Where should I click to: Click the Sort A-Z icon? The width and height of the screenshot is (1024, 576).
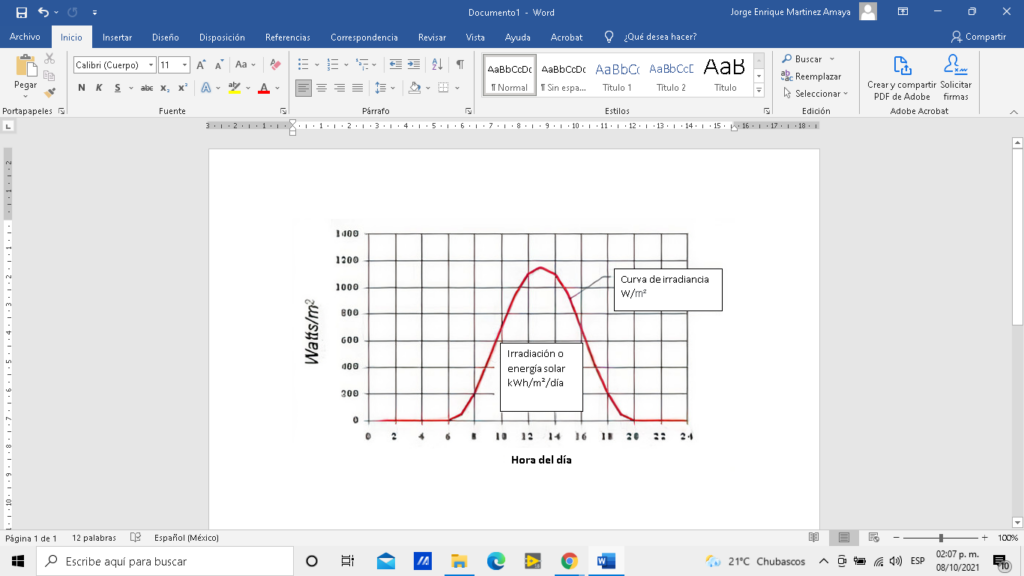tap(438, 64)
